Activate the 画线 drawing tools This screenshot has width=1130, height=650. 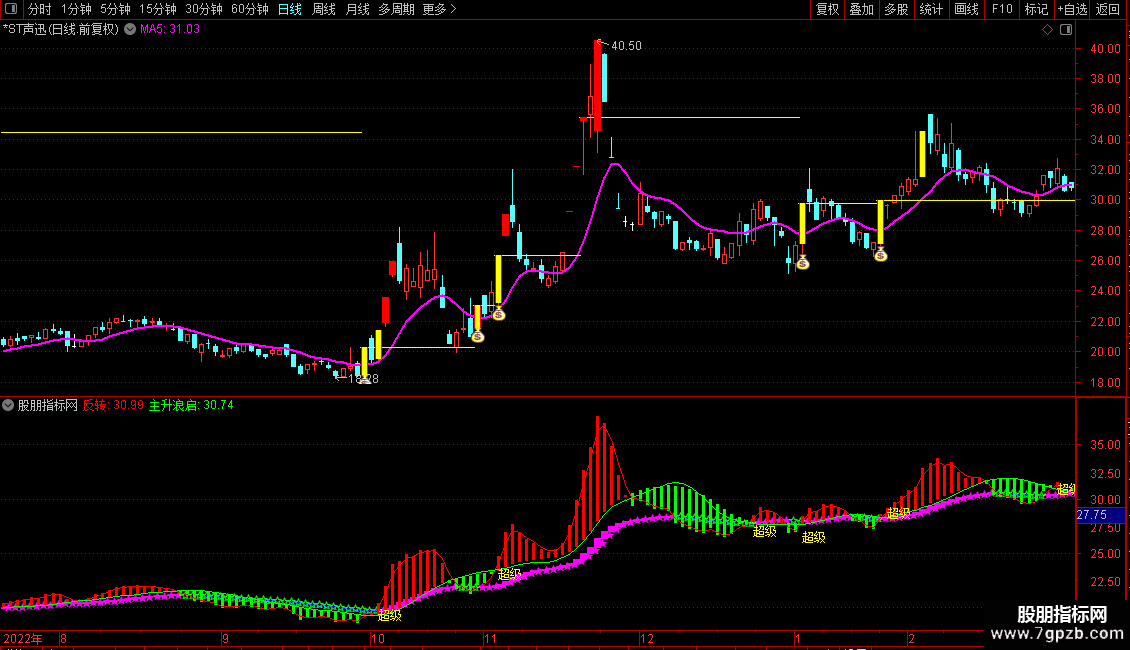pos(966,9)
